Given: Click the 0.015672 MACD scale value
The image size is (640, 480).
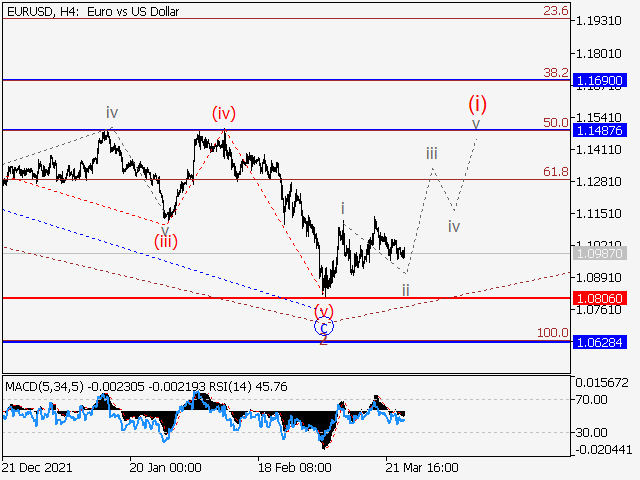Looking at the screenshot, I should click(602, 383).
